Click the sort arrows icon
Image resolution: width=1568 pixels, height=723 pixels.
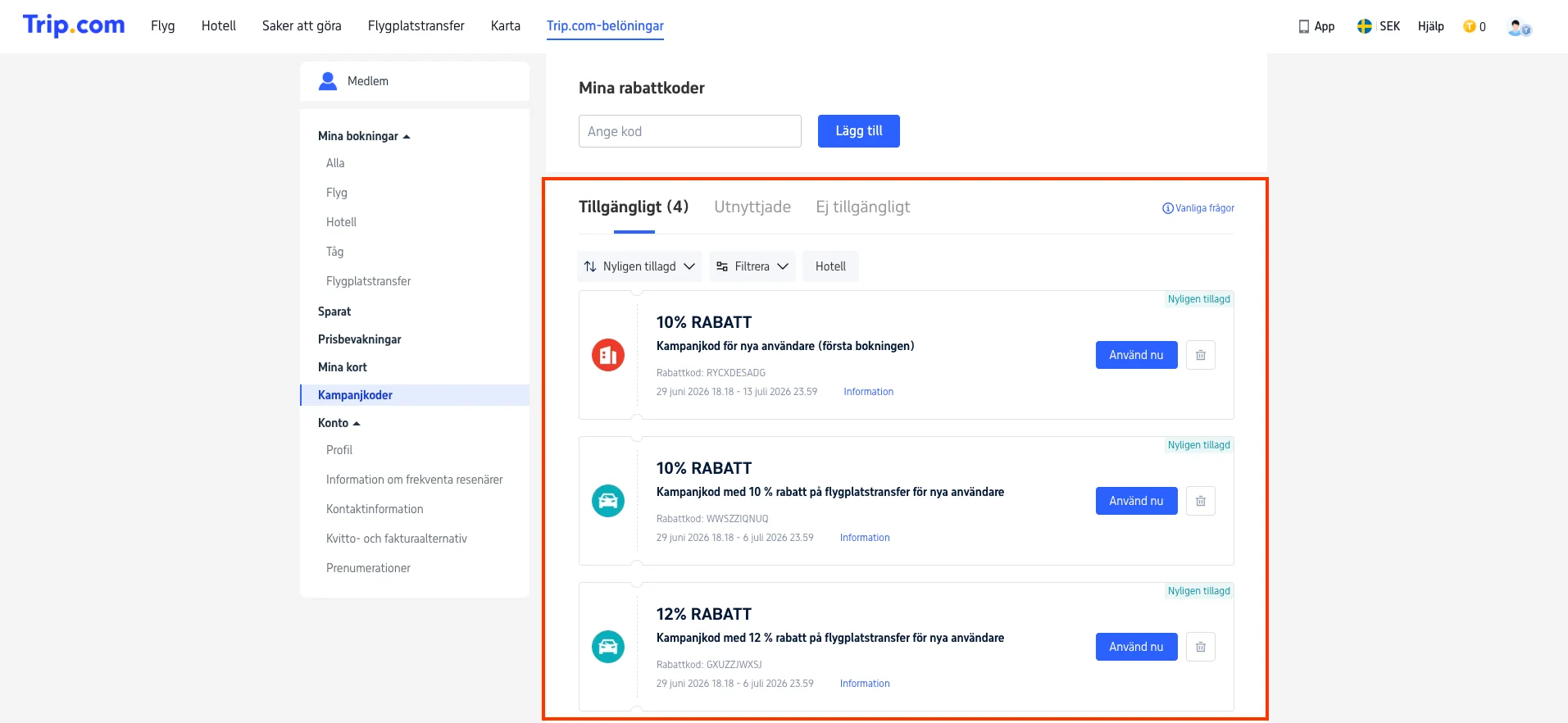[x=590, y=266]
